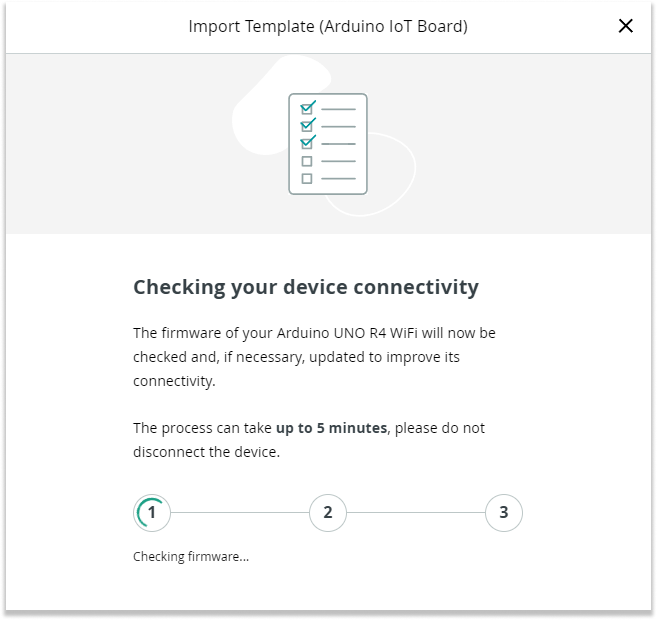Click progress line between steps 2 and 3
657x620 pixels.
click(x=416, y=513)
